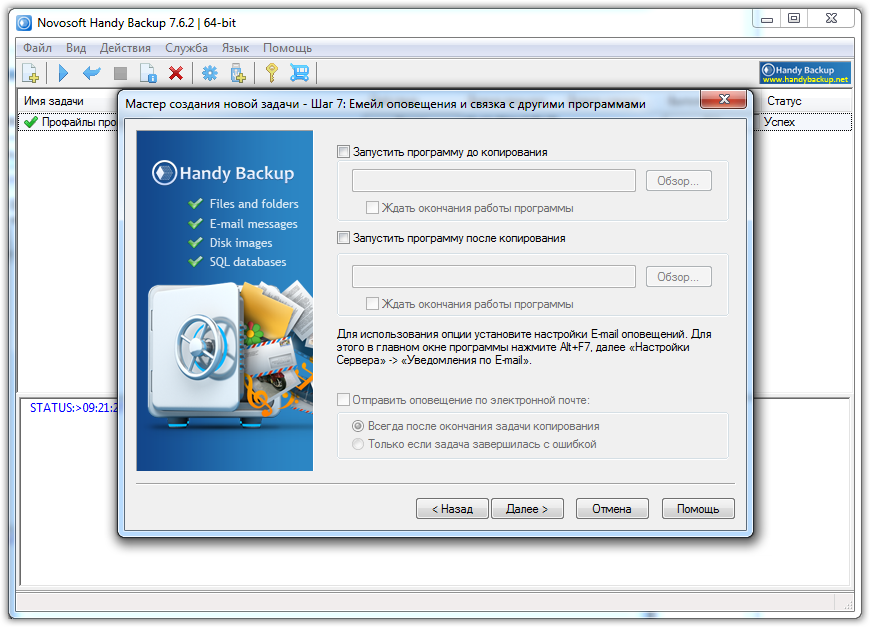This screenshot has height=627, width=870.
Task: Click the gray Stop square icon
Action: coord(120,73)
